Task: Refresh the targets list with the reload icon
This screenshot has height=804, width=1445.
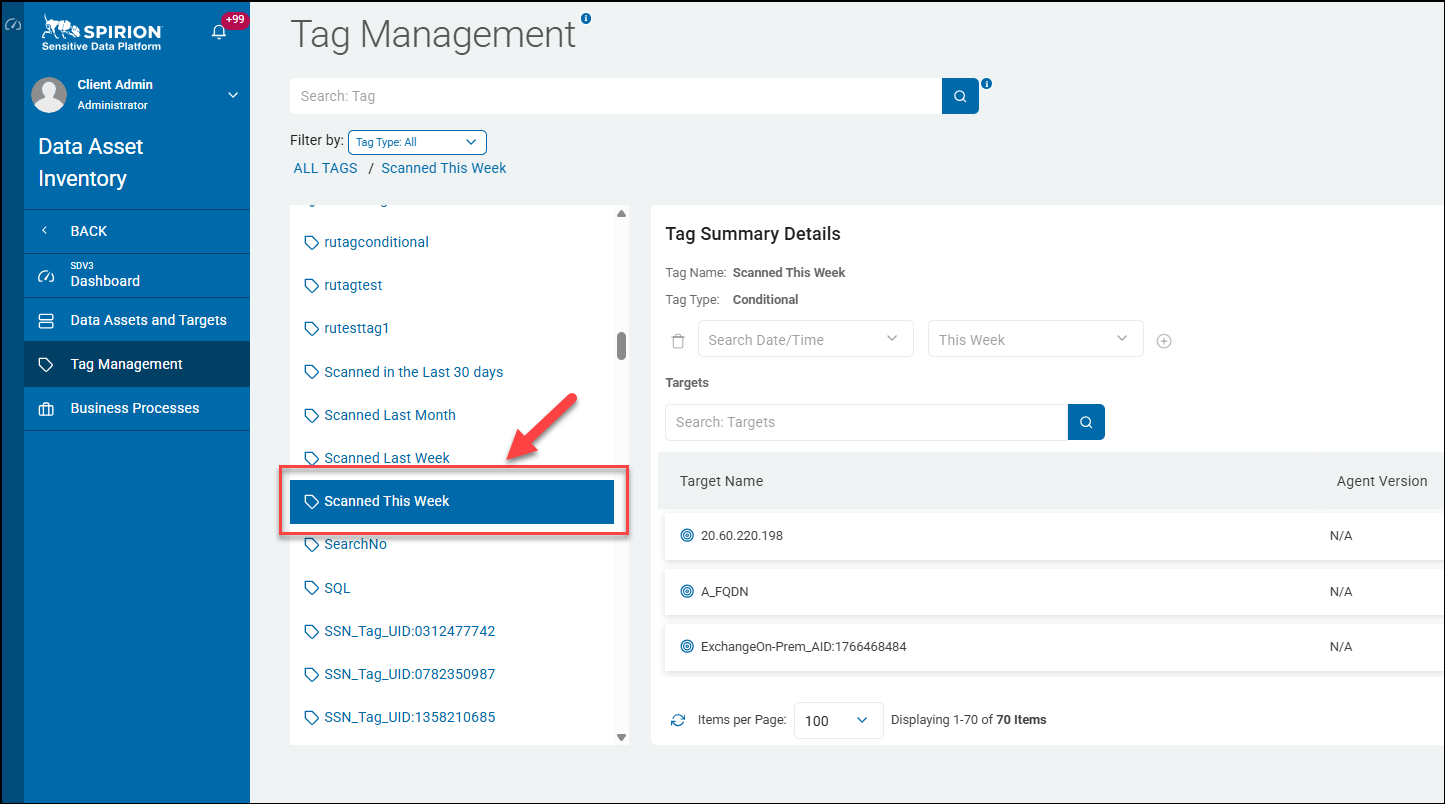Action: point(678,720)
